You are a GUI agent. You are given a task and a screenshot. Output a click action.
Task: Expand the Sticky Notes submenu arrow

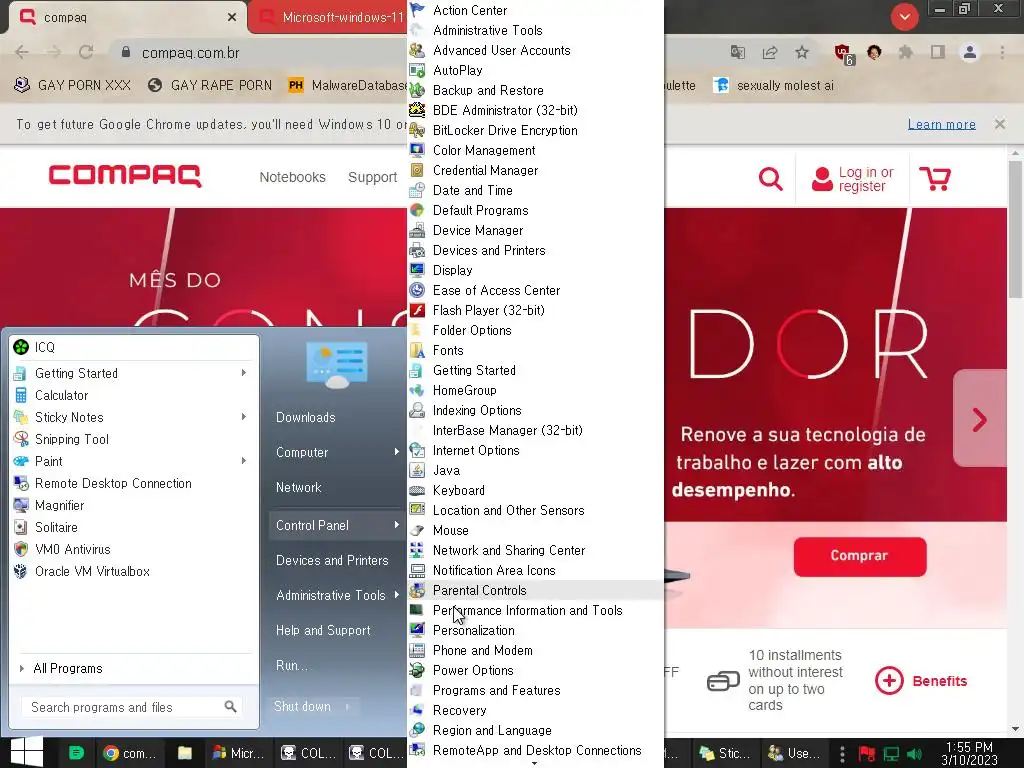pos(244,417)
